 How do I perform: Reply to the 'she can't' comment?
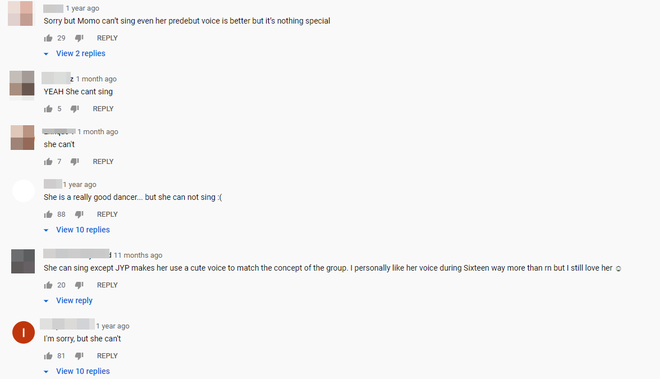coord(103,161)
